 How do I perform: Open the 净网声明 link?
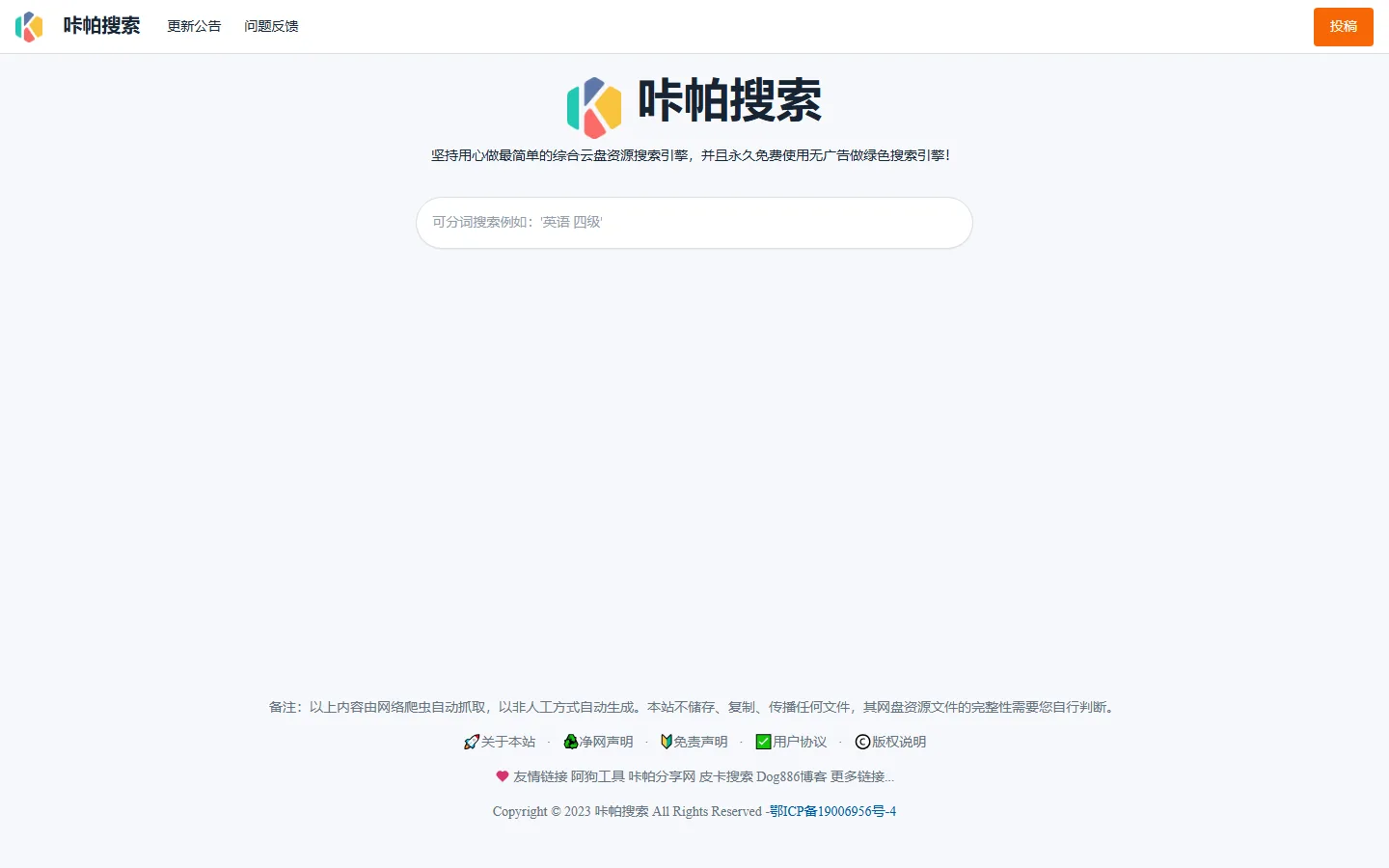click(606, 742)
